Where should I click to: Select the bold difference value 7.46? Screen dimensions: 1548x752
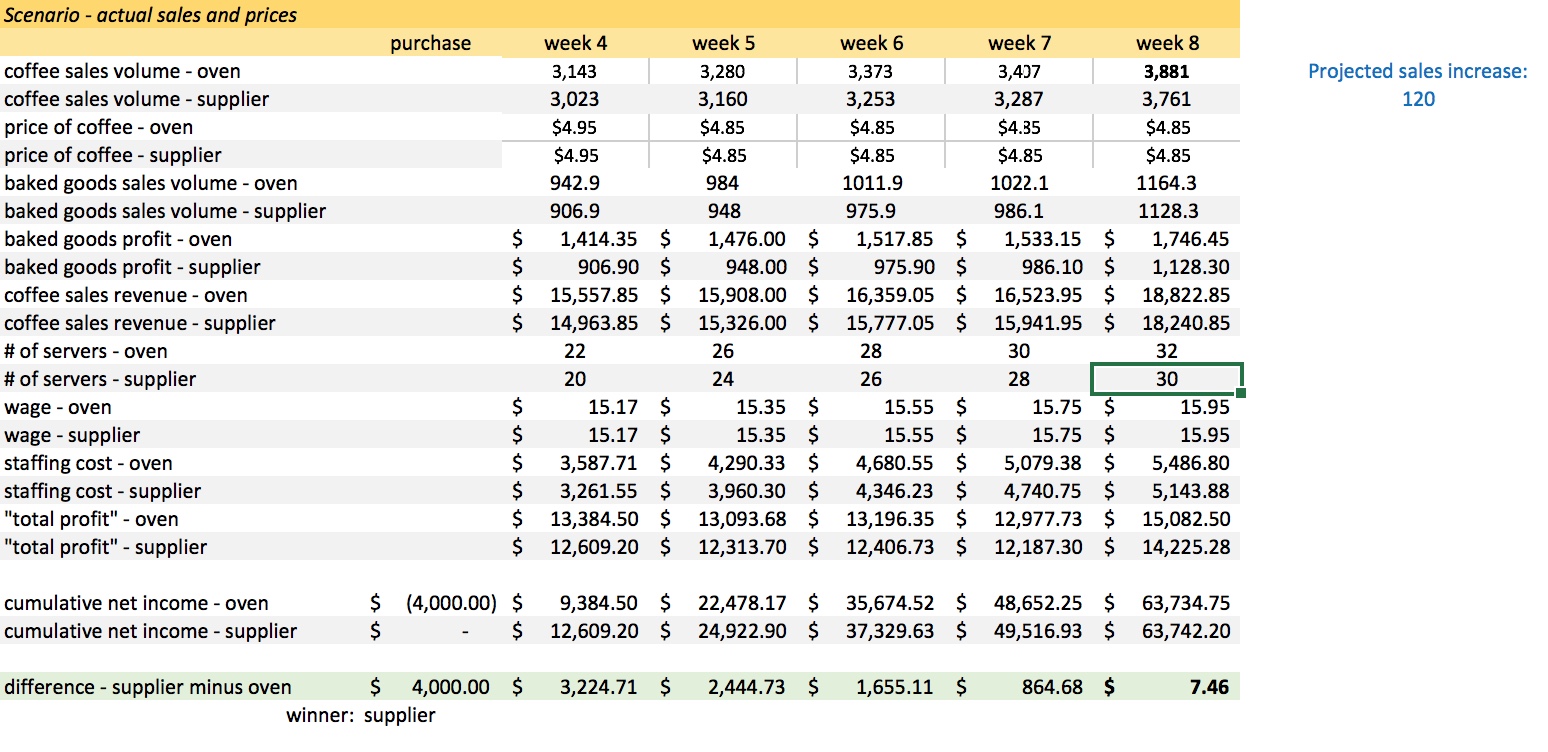click(x=1210, y=687)
